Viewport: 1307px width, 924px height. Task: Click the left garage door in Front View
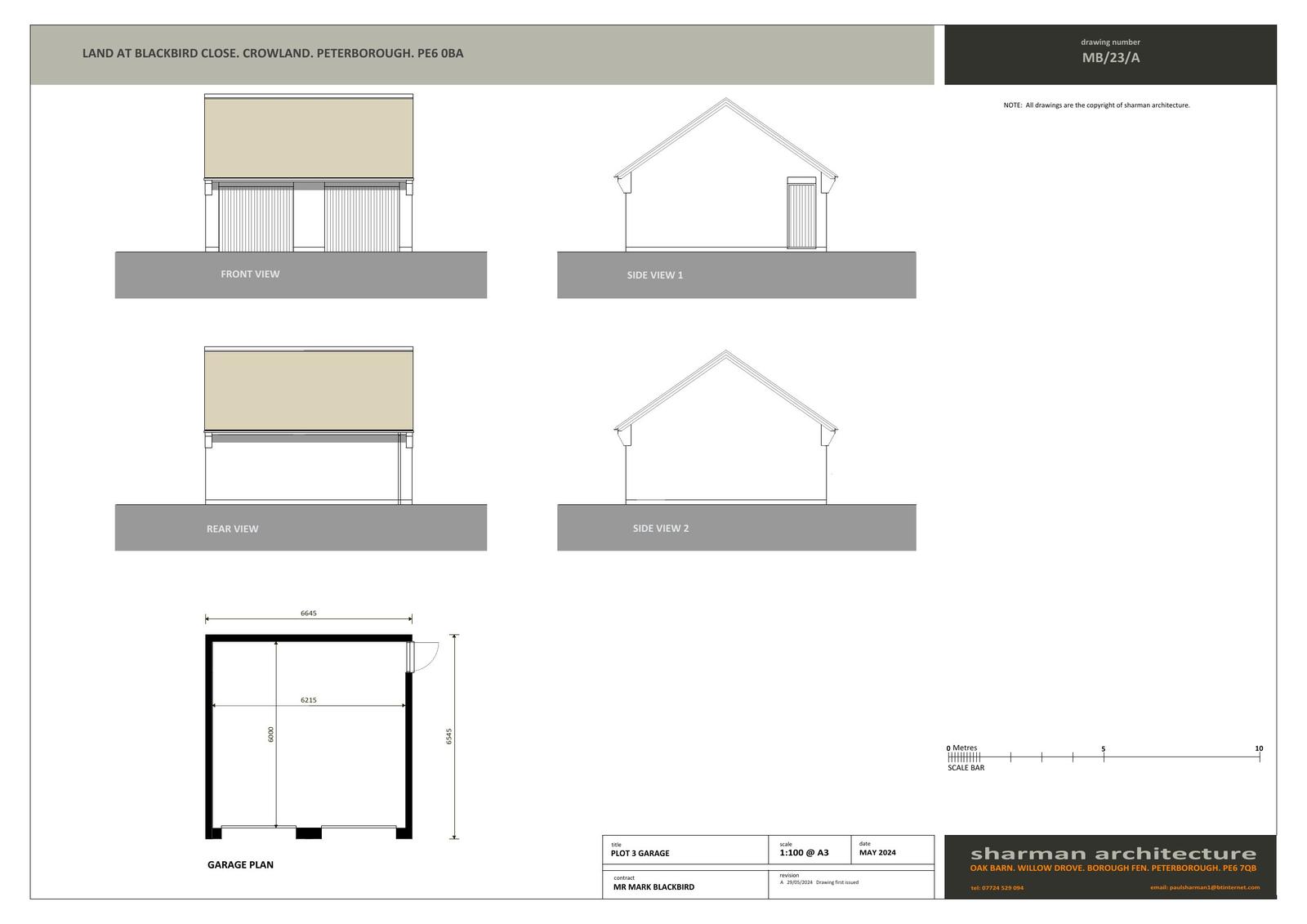pyautogui.click(x=256, y=219)
